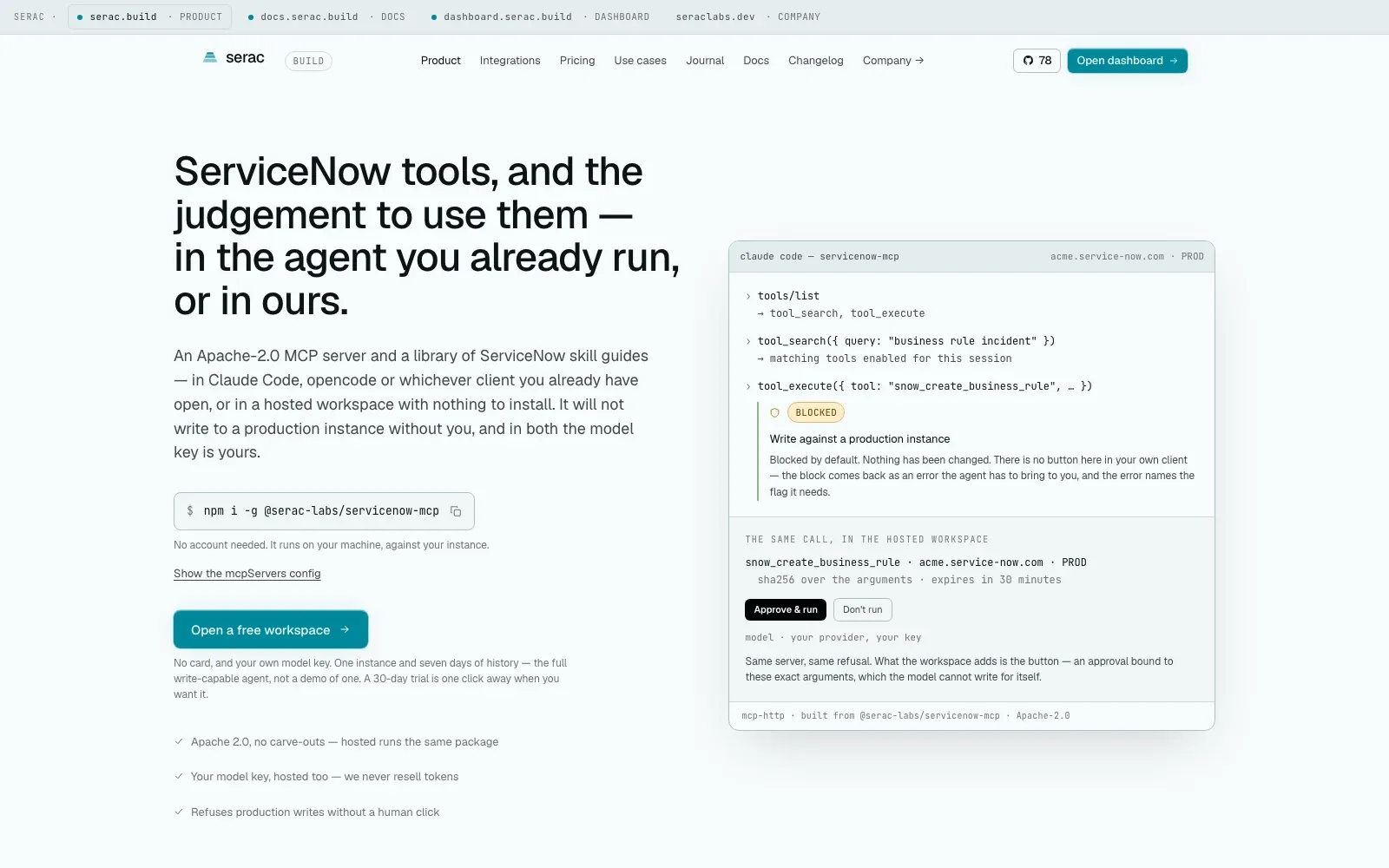The image size is (1389, 868).
Task: Go to the Pricing page
Action: click(577, 61)
